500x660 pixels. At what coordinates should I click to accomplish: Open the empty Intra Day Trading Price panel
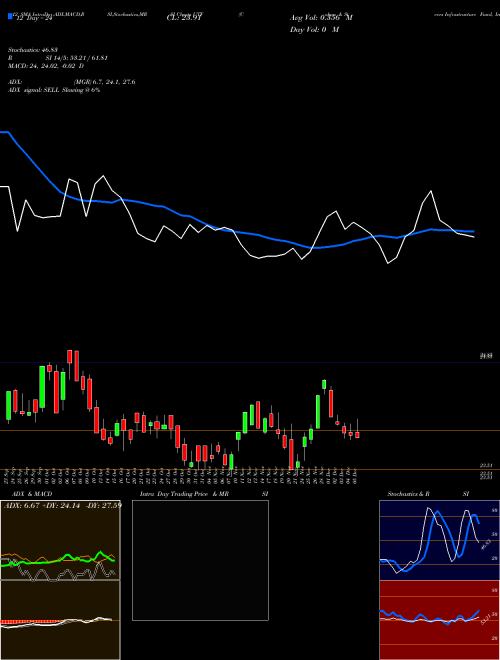coord(200,560)
